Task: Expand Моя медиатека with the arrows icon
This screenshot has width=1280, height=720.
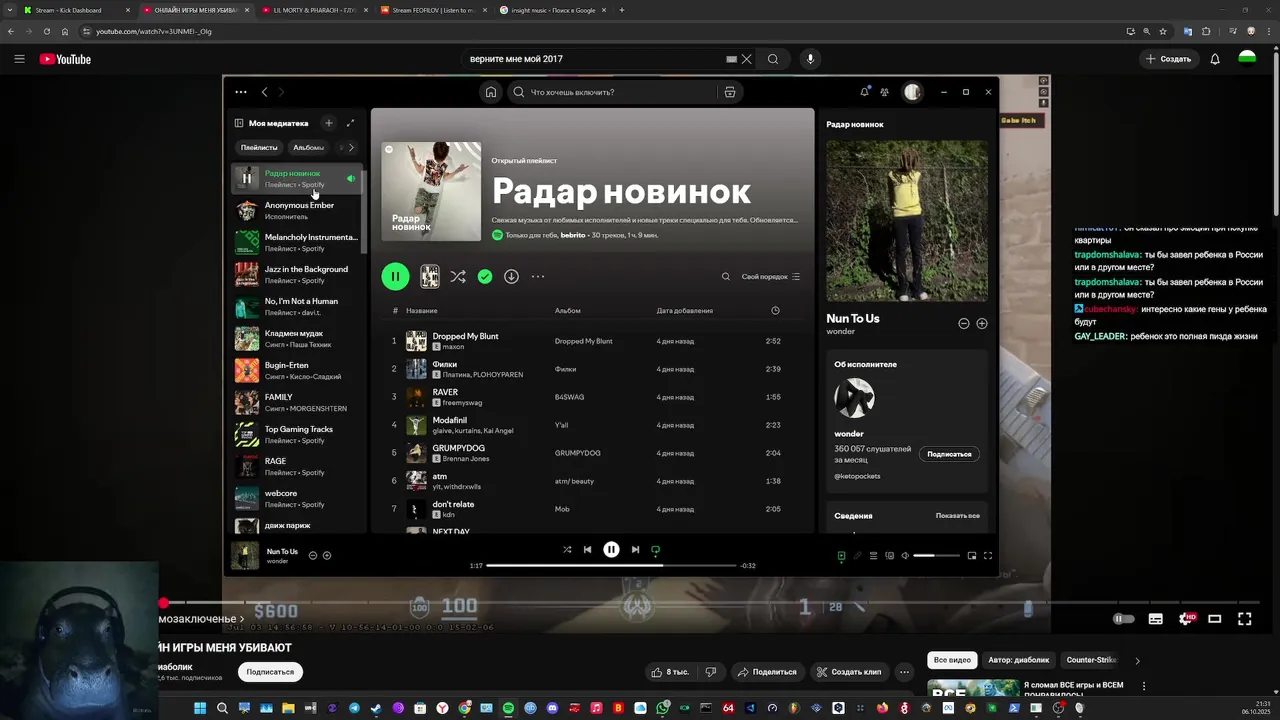Action: point(350,123)
